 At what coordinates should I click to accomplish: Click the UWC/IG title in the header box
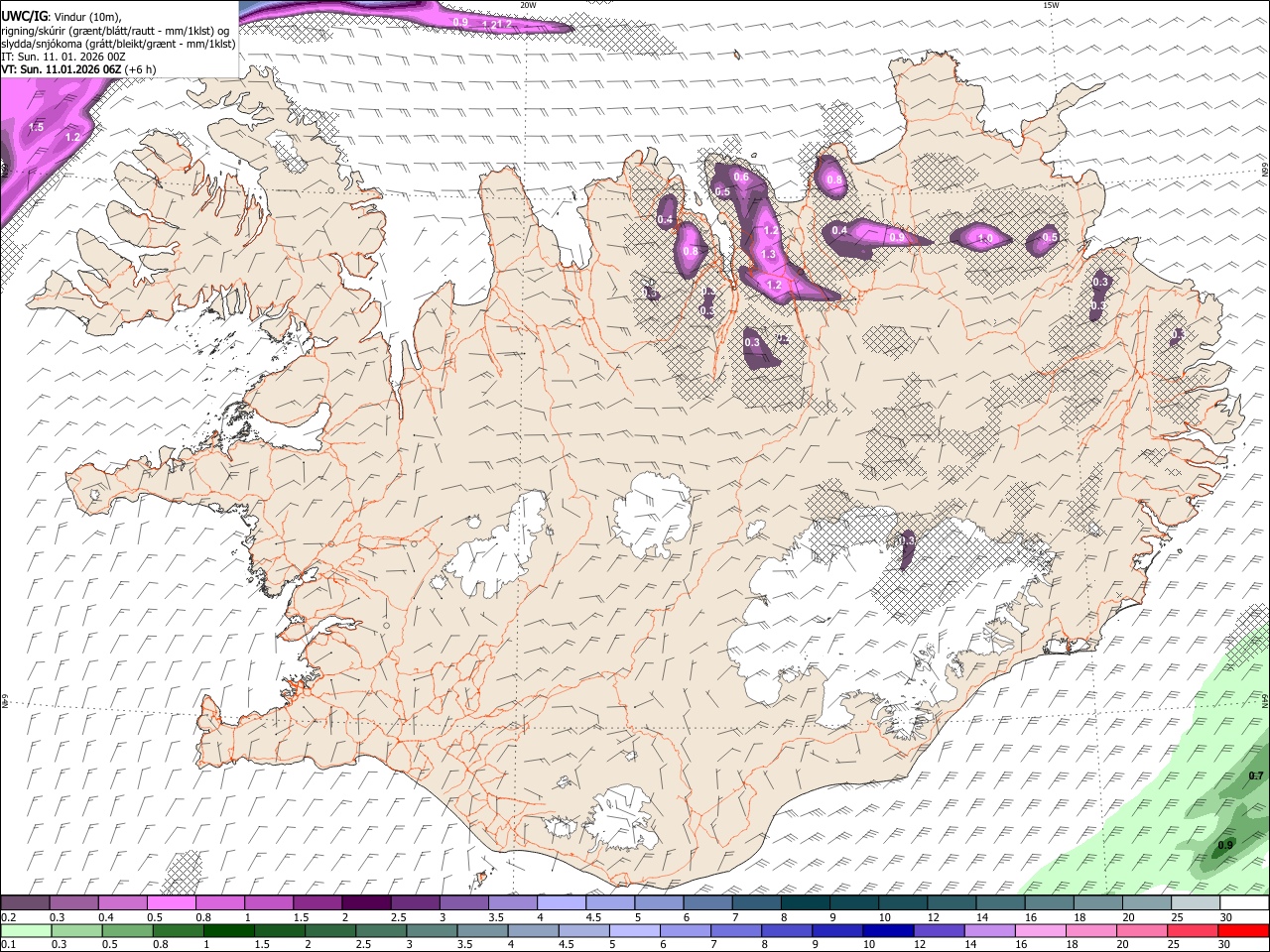tap(24, 16)
